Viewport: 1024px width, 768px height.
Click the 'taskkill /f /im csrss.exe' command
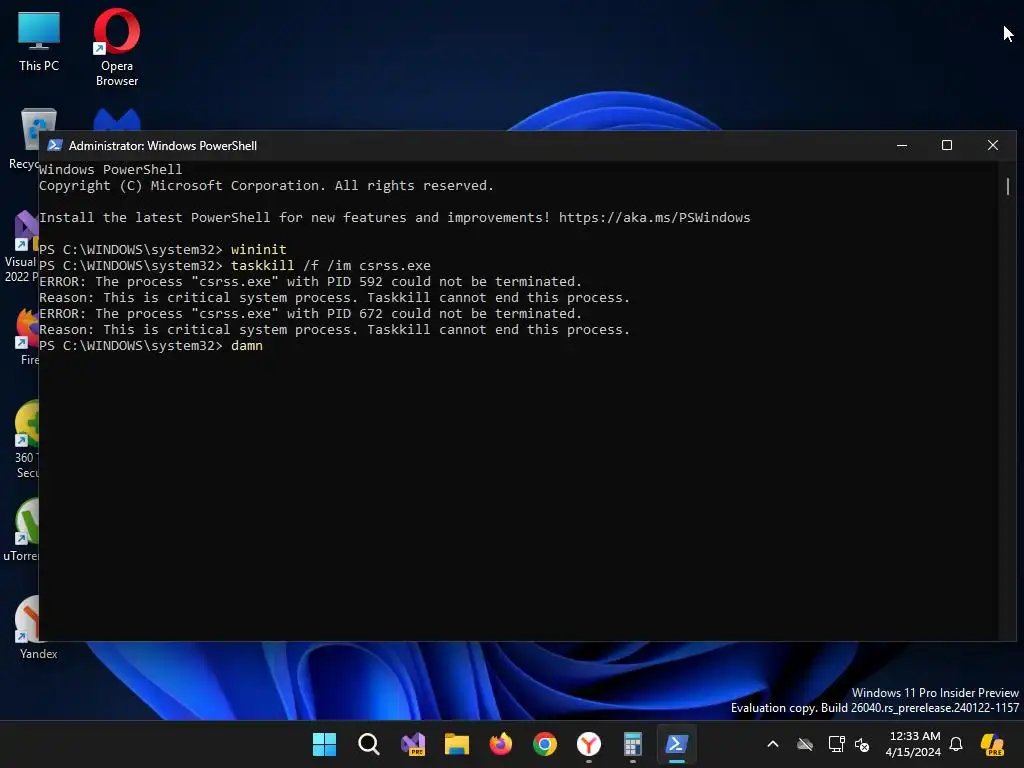(x=330, y=266)
